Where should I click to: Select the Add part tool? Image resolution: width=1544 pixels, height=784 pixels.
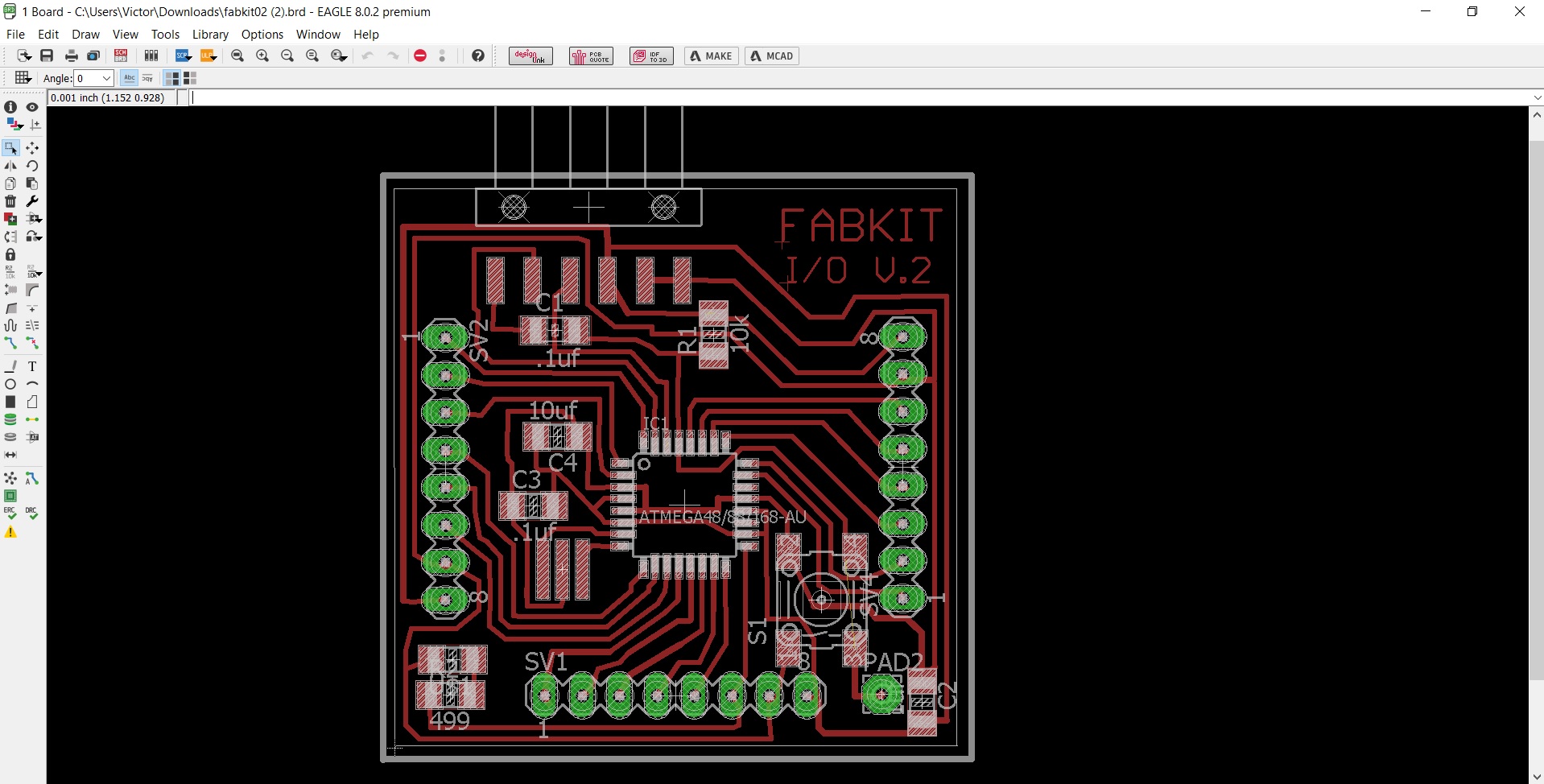[x=10, y=219]
